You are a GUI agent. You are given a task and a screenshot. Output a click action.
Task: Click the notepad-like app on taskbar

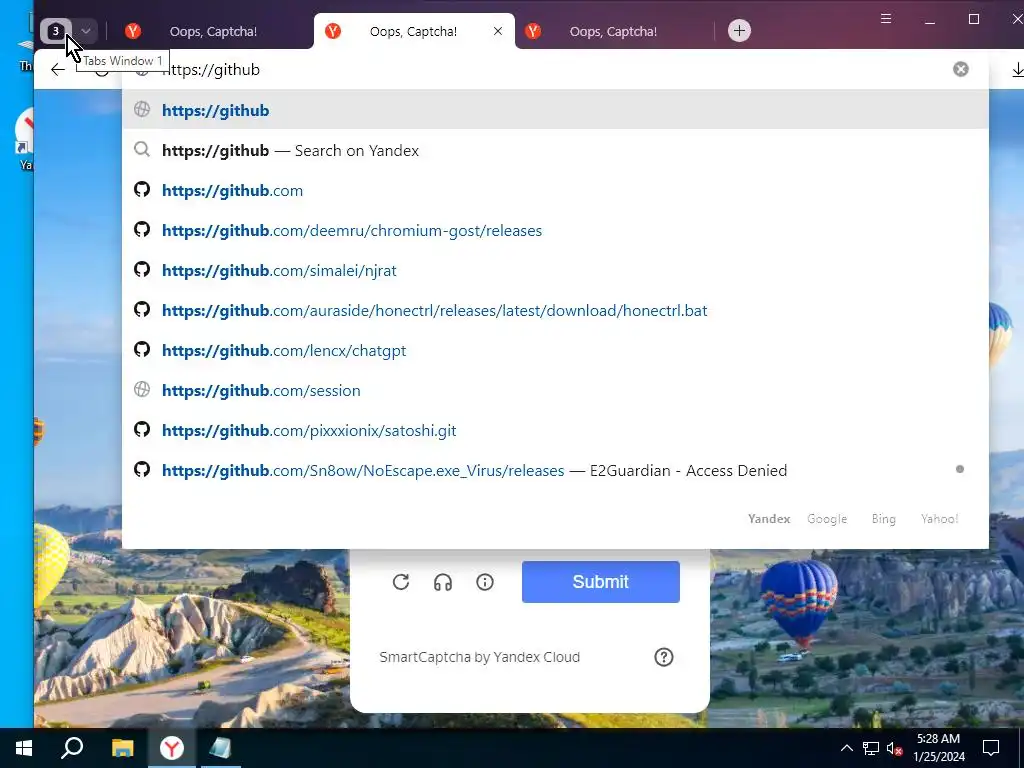pos(220,748)
